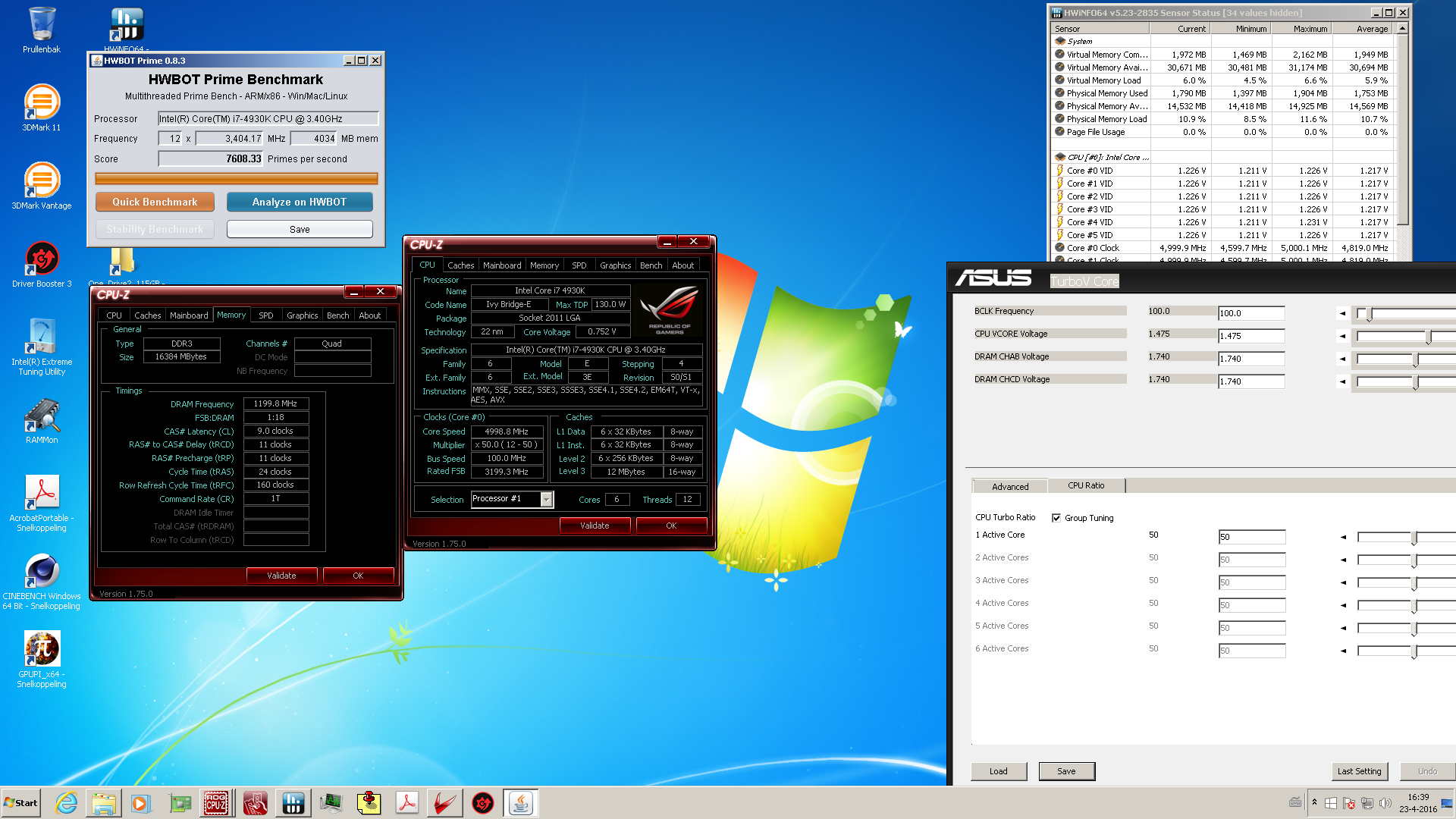
Task: Click Analyze on HWBOT button
Action: [300, 202]
